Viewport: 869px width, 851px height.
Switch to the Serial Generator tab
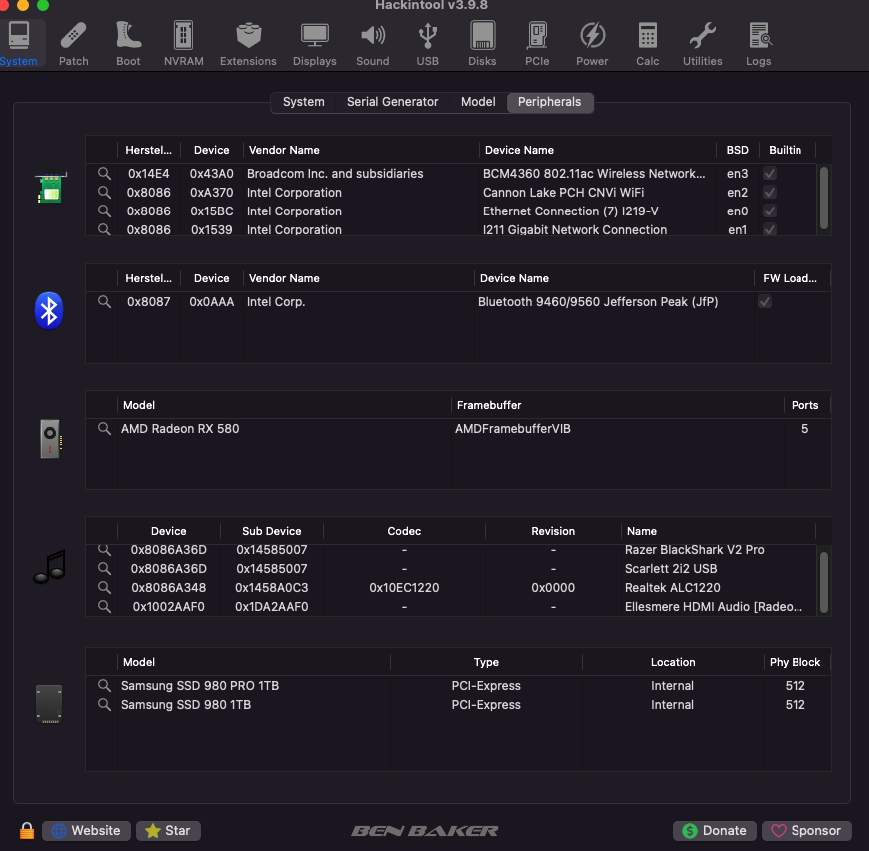pyautogui.click(x=392, y=102)
